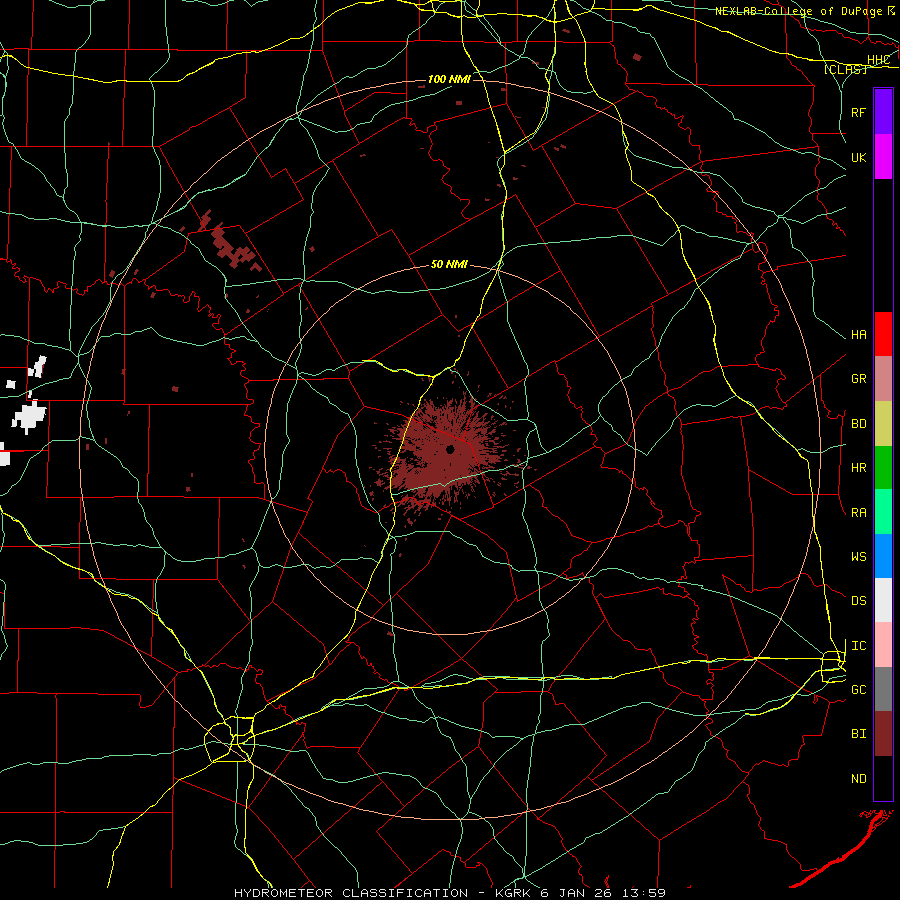Click the RA legend label
This screenshot has height=900, width=900.
click(x=859, y=513)
